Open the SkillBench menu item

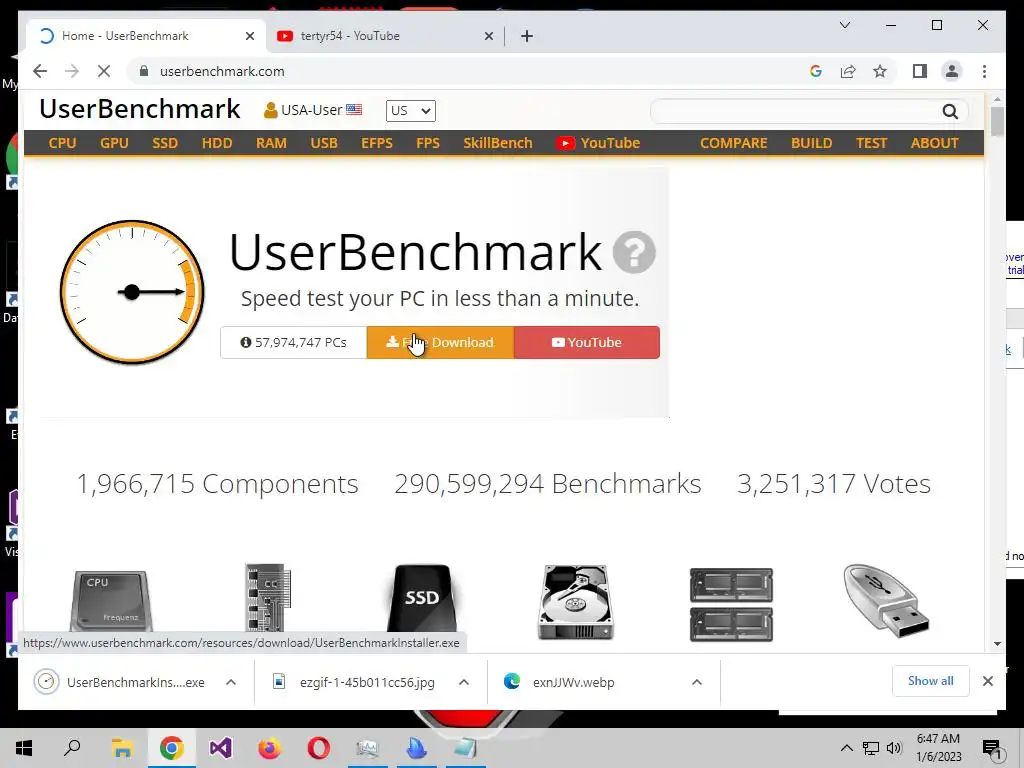[x=498, y=143]
